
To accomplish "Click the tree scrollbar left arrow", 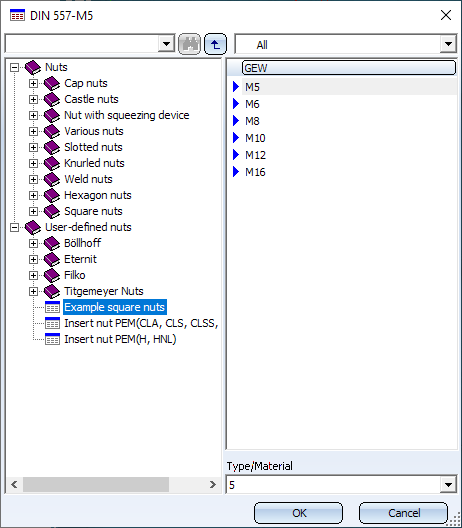I will click(14, 485).
